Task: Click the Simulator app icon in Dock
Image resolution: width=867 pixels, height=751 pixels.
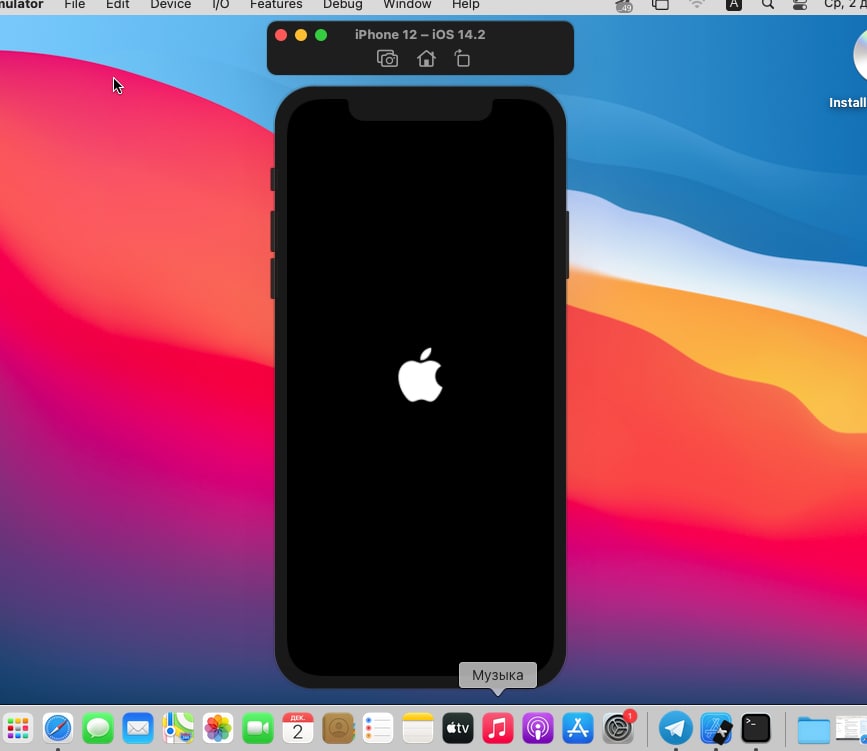Action: click(x=716, y=728)
